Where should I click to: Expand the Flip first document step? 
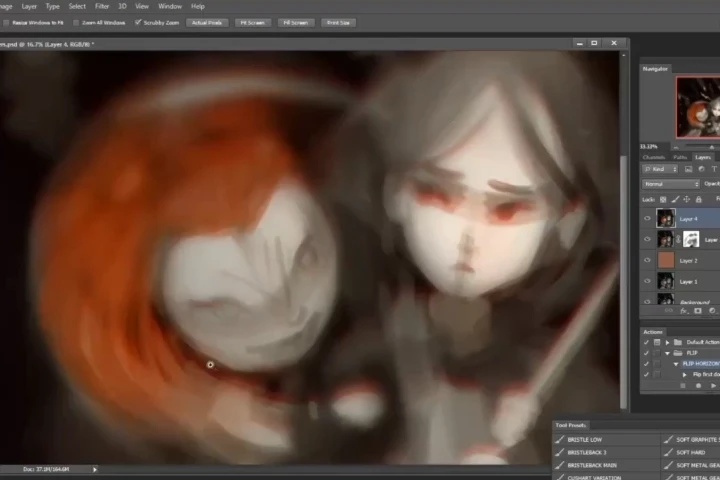(685, 374)
